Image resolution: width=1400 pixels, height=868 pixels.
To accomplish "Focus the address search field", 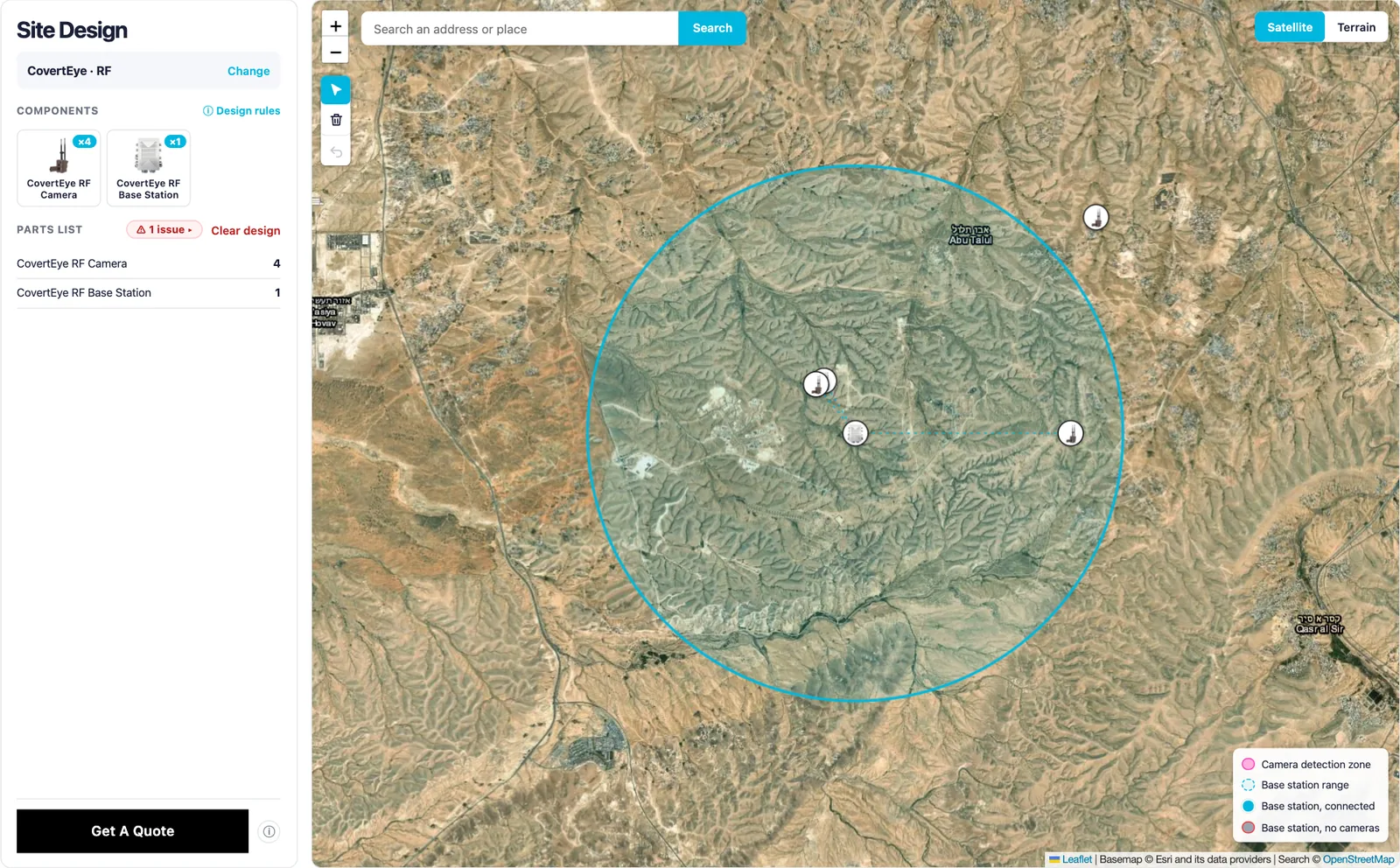I will 520,29.
